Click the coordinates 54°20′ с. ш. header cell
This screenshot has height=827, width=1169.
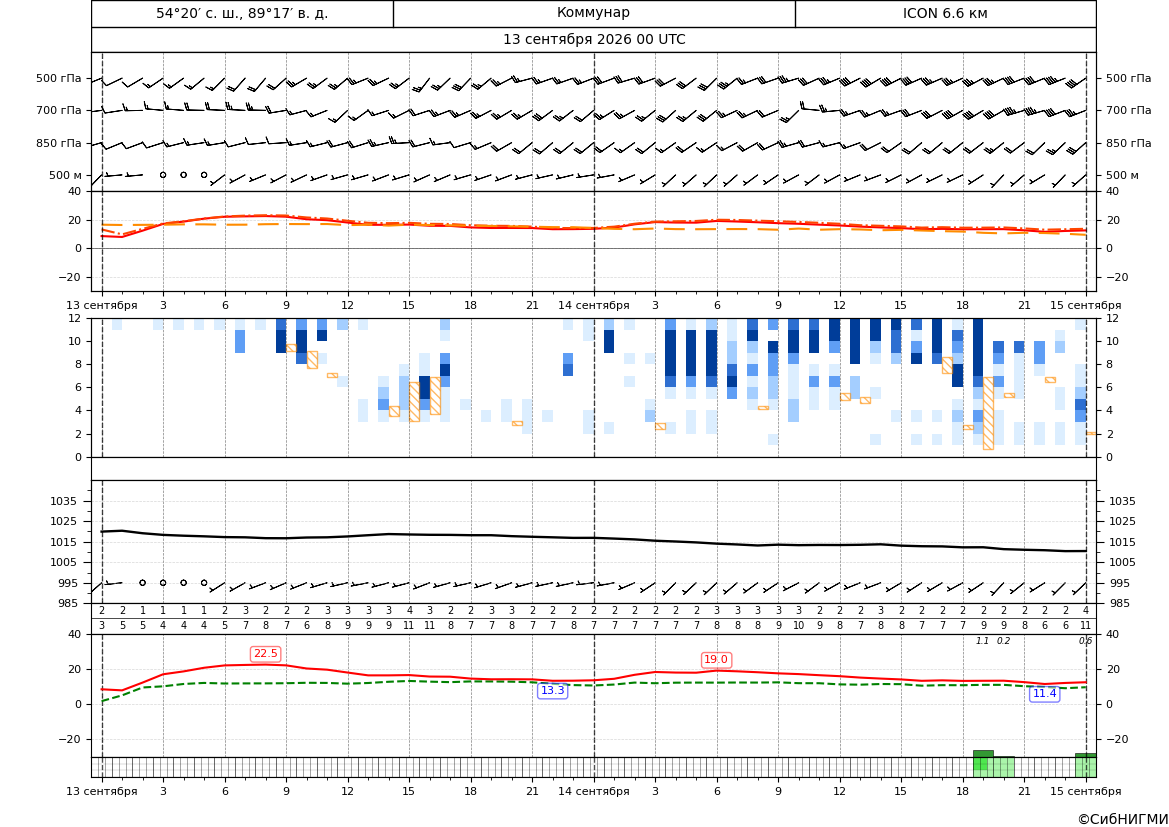[x=242, y=13]
